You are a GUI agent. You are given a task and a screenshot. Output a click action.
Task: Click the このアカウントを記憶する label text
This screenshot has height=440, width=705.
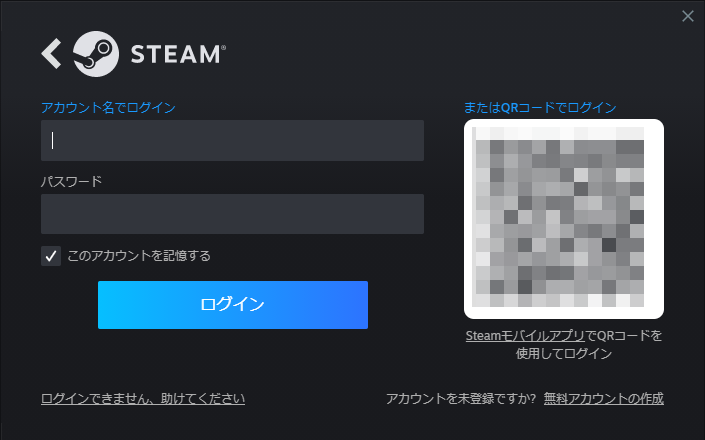point(139,256)
